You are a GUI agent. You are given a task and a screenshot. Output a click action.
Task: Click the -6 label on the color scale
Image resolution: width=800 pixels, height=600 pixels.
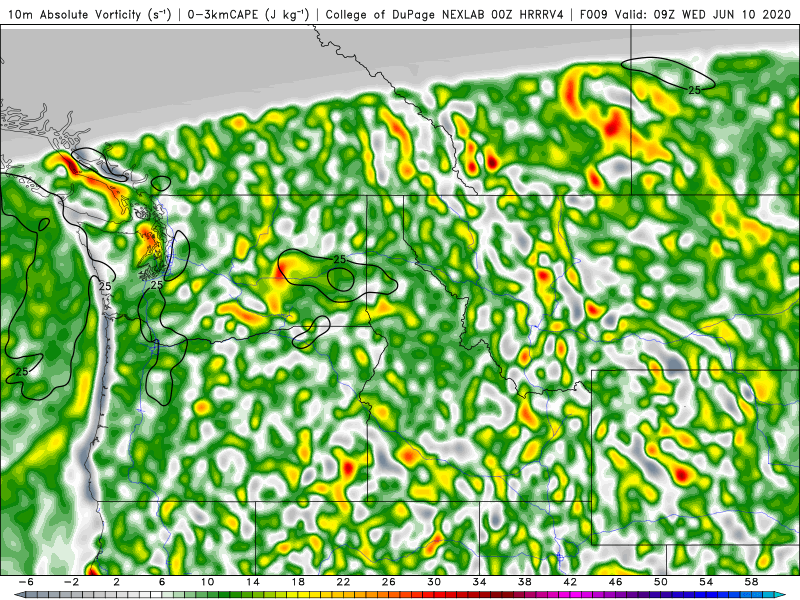click(26, 582)
